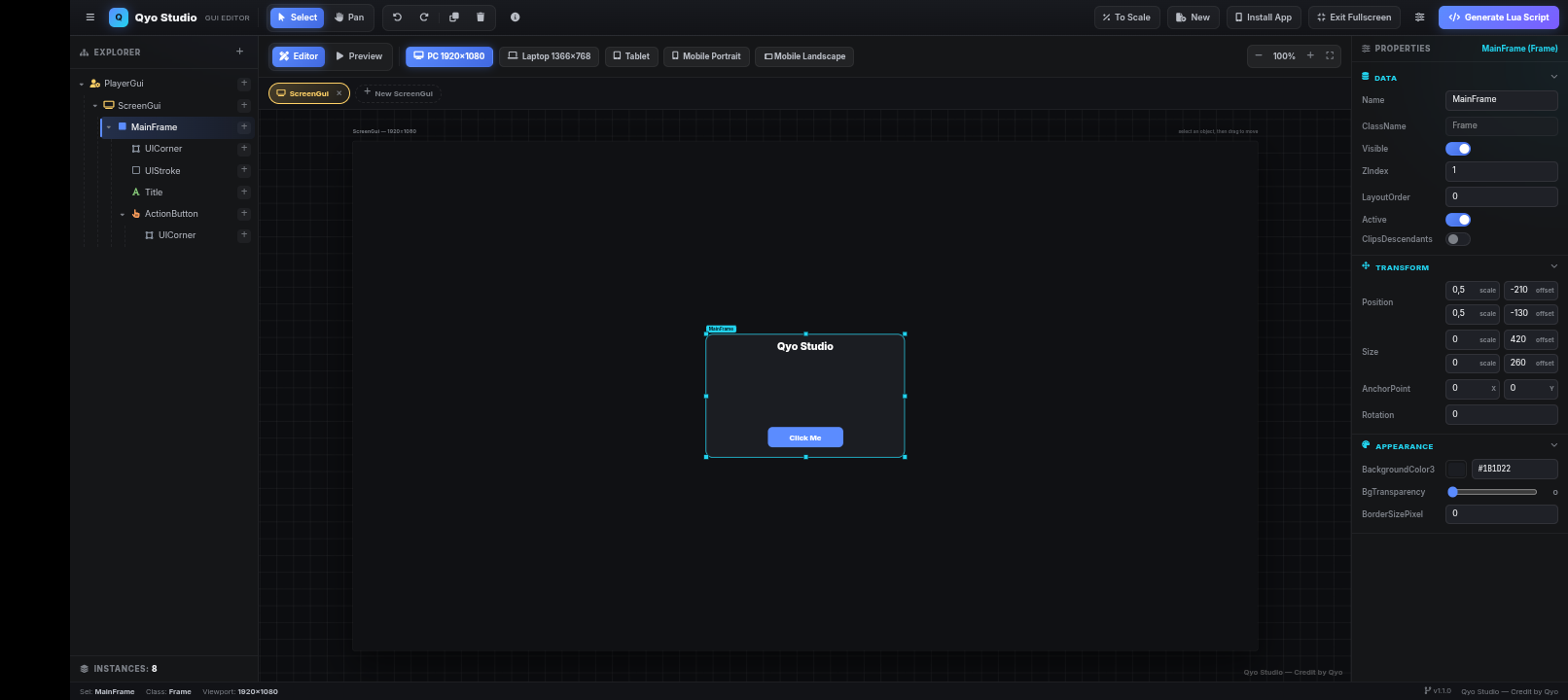Add a child to PlayerGui with its plus
Image resolution: width=1568 pixels, height=700 pixels.
(244, 84)
